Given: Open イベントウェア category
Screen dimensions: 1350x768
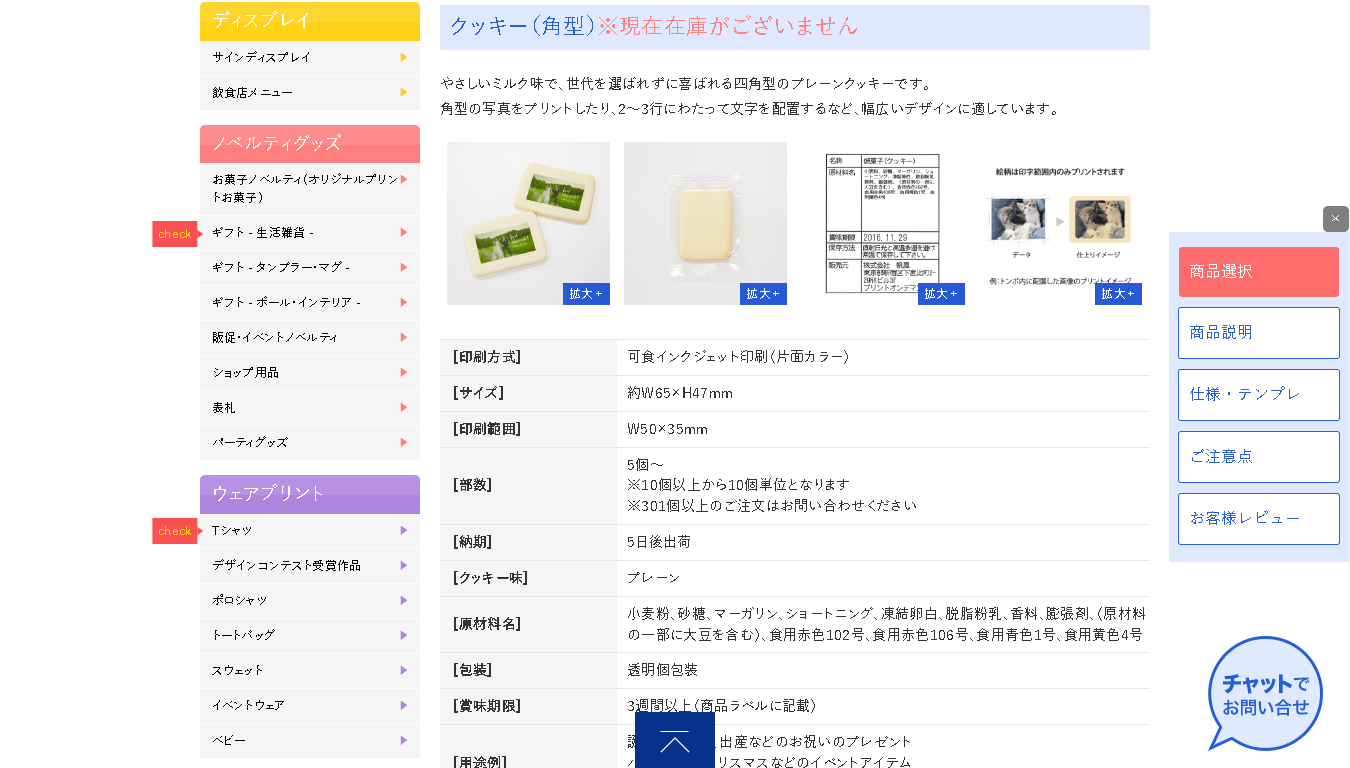Looking at the screenshot, I should 310,705.
